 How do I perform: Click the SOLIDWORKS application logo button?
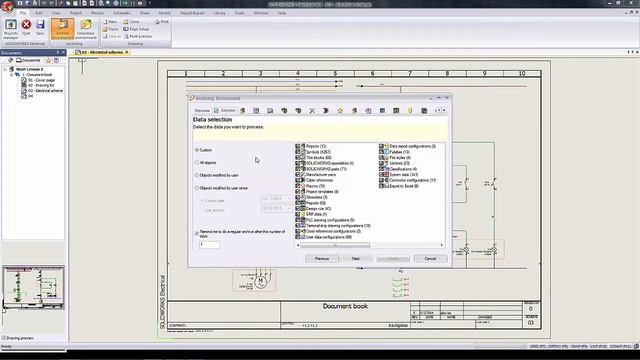click(7, 7)
